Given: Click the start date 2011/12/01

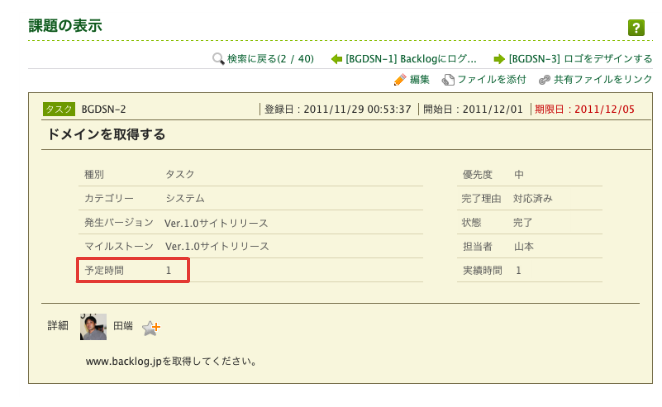Looking at the screenshot, I should pyautogui.click(x=493, y=109).
